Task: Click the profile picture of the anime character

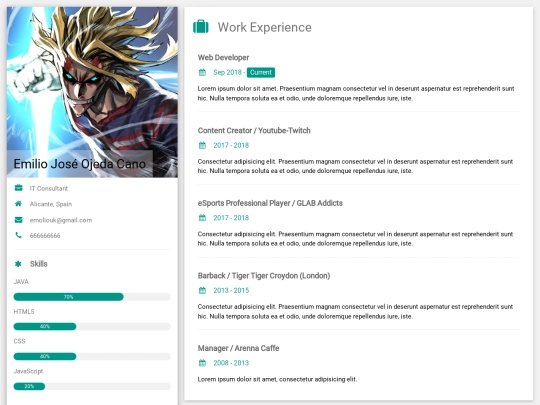Action: click(92, 92)
